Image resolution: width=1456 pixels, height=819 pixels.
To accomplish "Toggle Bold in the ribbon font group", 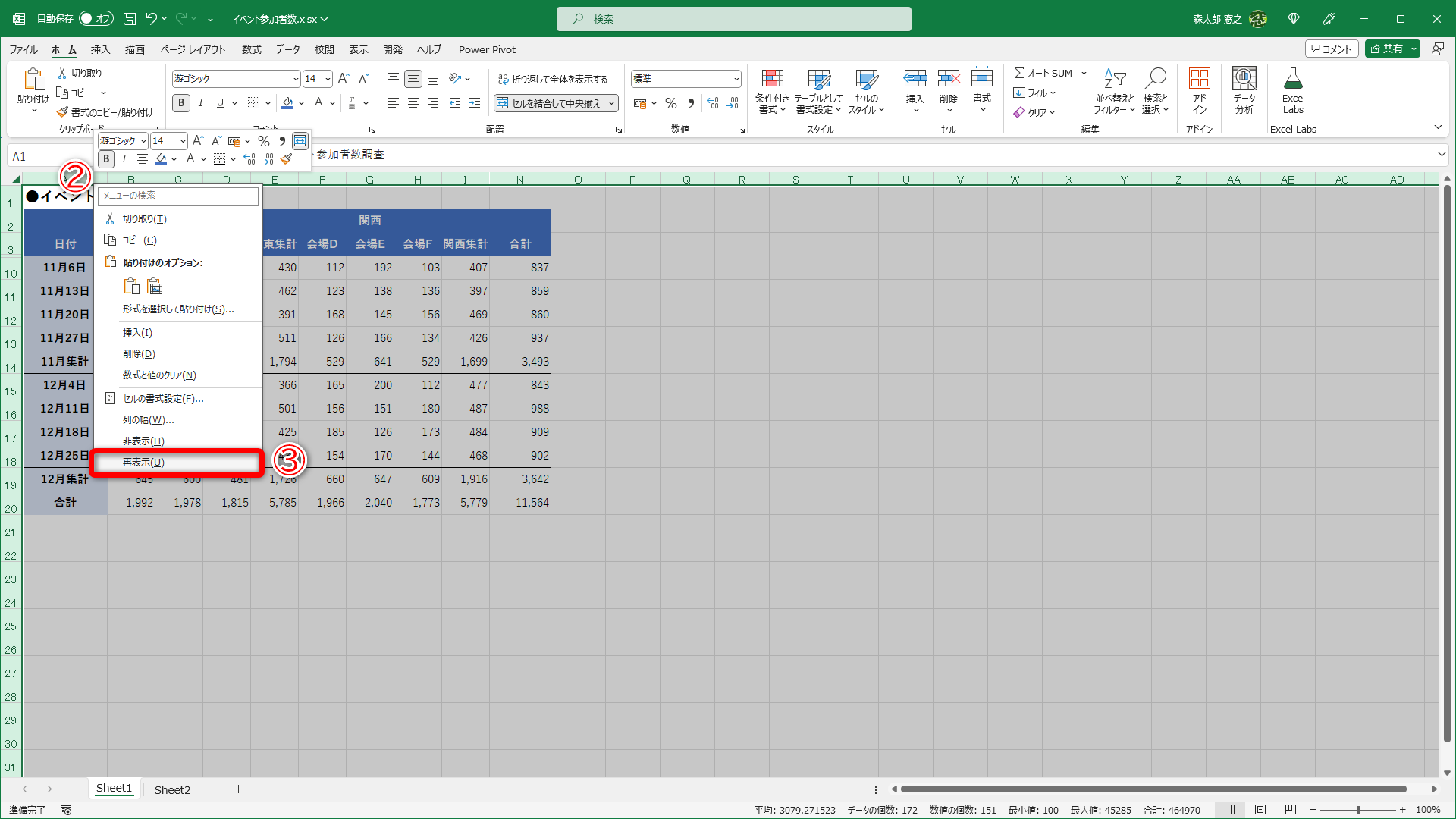I will (181, 103).
